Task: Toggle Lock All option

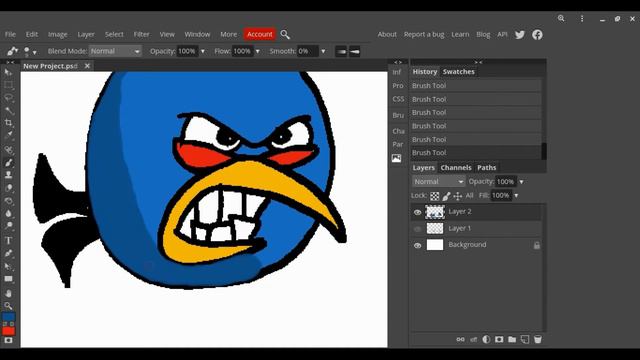Action: [x=469, y=196]
